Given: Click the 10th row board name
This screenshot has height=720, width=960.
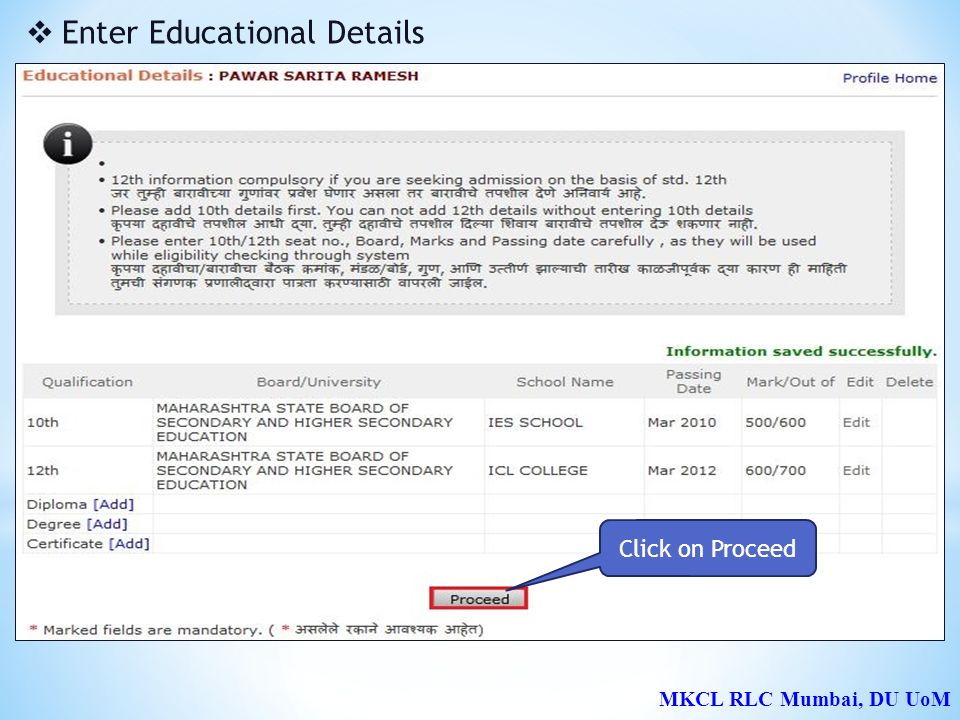Looking at the screenshot, I should 304,422.
